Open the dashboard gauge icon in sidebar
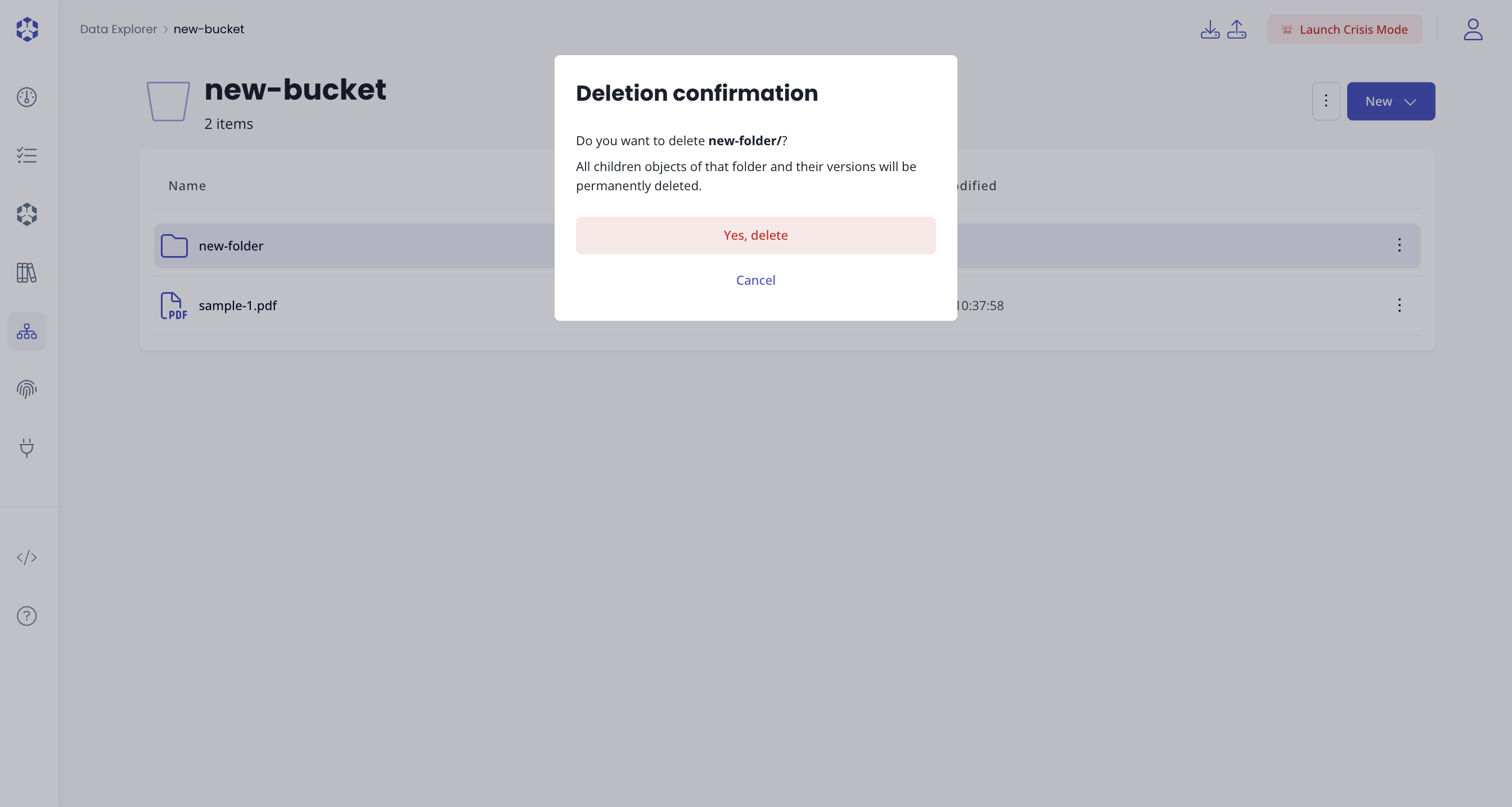The width and height of the screenshot is (1512, 807). pos(26,97)
